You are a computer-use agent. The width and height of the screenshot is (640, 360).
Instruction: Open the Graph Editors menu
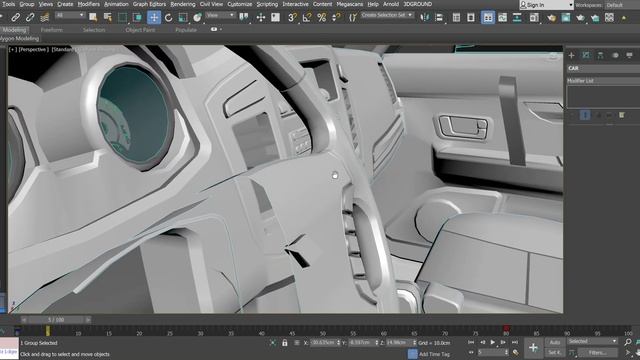[149, 4]
